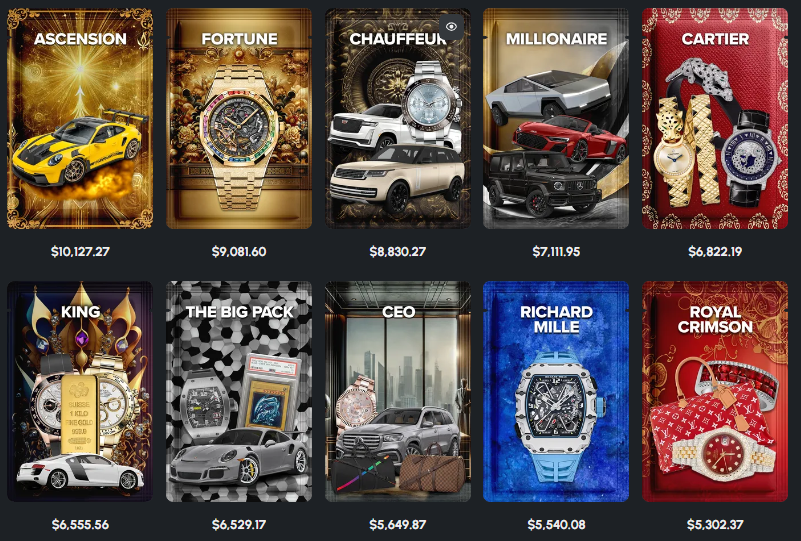
Task: Open the Fortune pack with gold watch
Action: click(239, 119)
